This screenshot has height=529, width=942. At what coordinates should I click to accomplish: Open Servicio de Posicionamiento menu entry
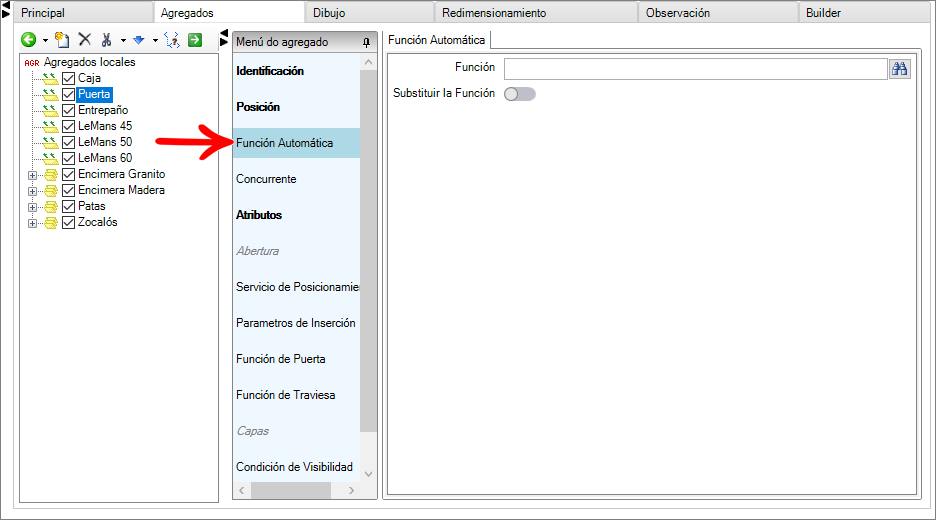coord(297,287)
